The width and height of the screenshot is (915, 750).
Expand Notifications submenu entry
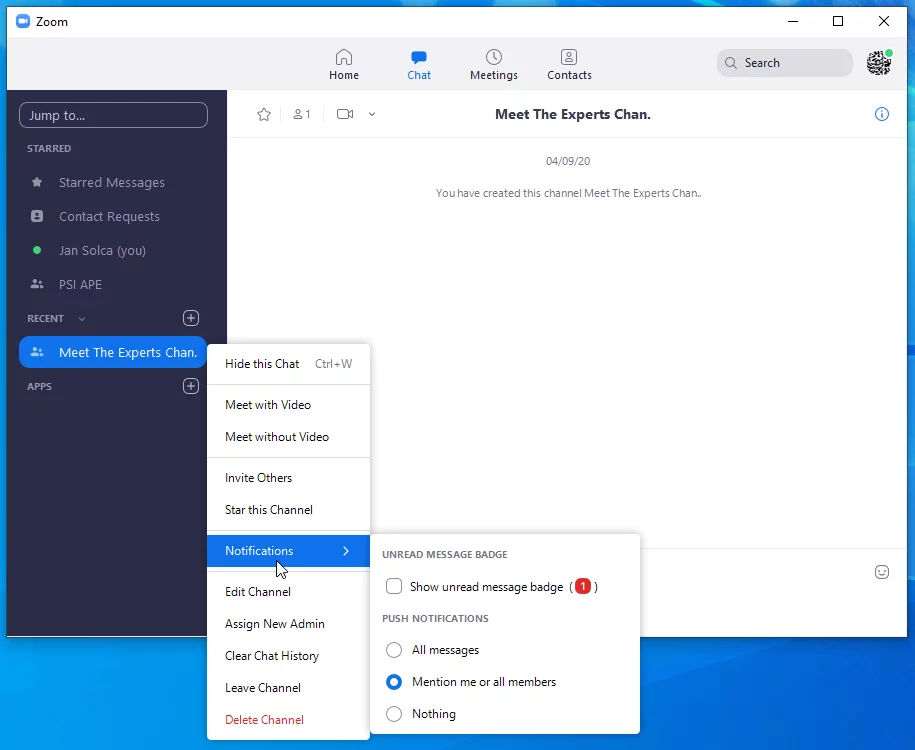(x=288, y=551)
